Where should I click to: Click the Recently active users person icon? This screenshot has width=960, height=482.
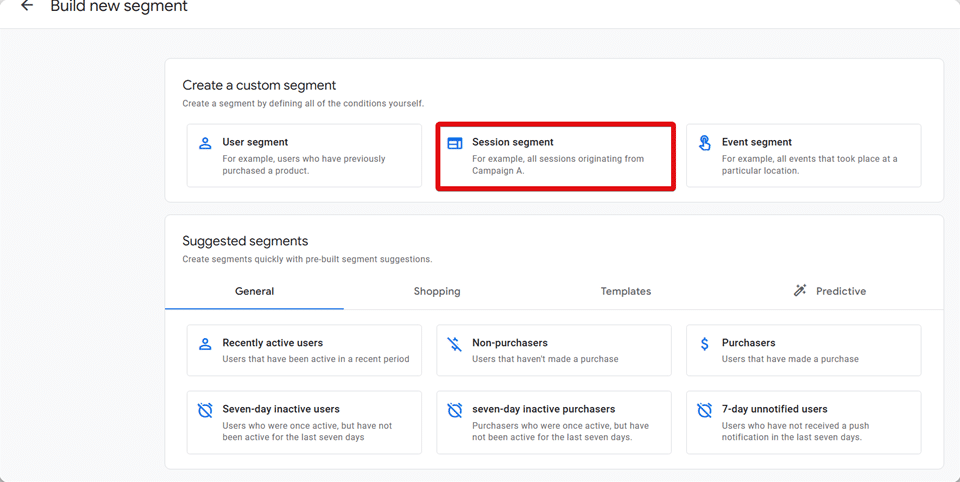coord(205,344)
